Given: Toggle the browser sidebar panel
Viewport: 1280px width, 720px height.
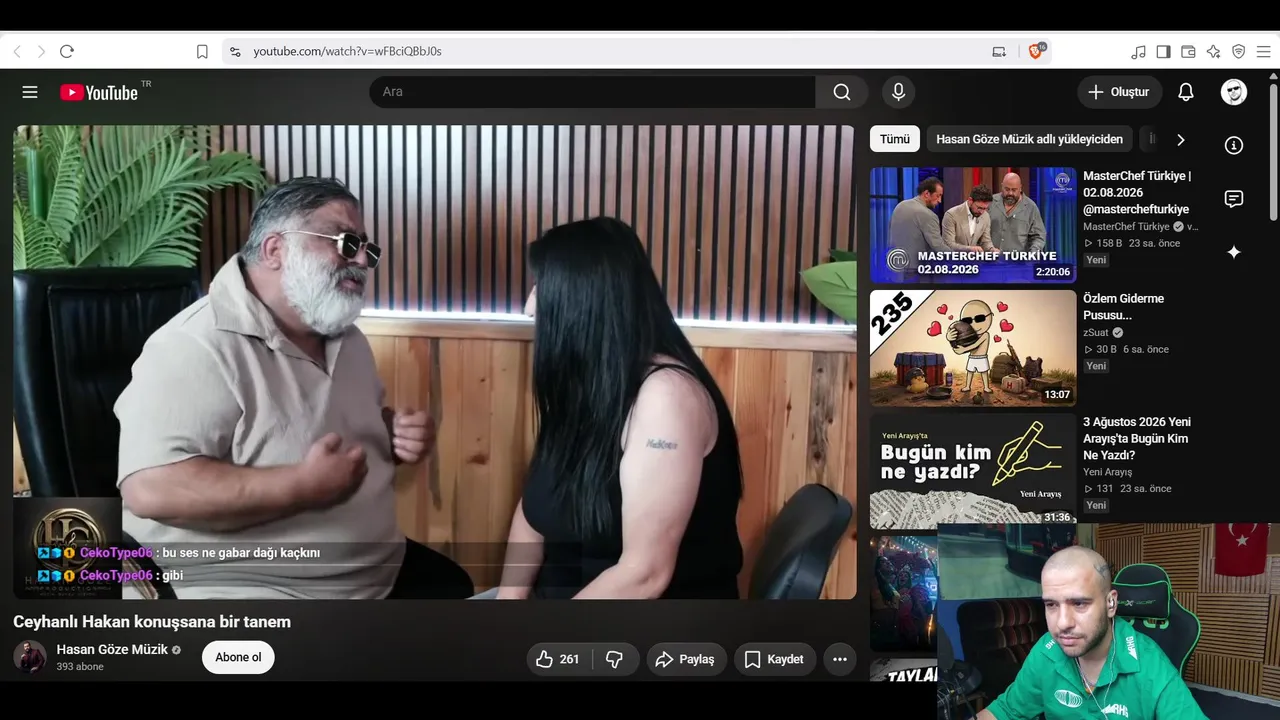Looking at the screenshot, I should [1163, 51].
